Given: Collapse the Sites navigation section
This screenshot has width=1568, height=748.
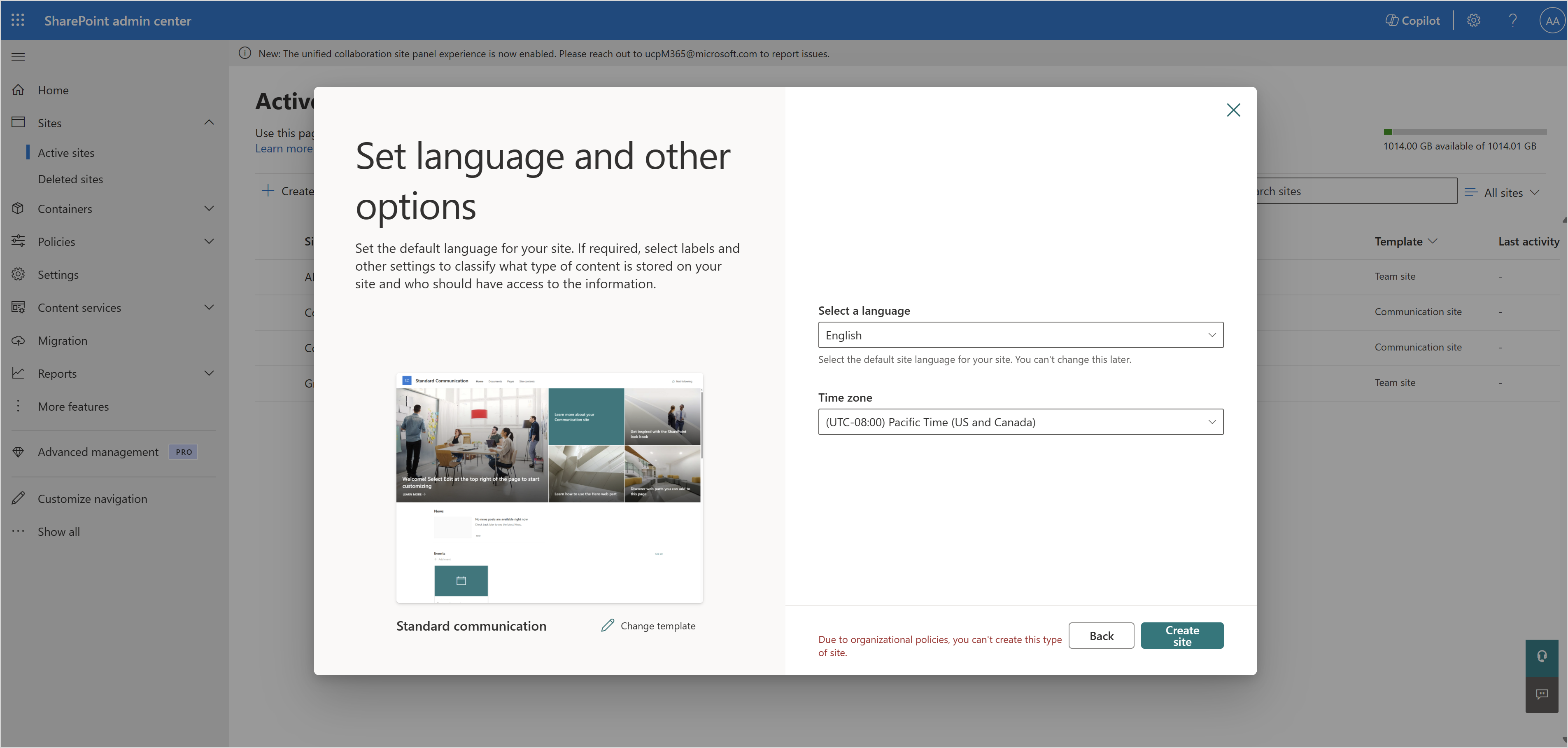Looking at the screenshot, I should pos(209,122).
